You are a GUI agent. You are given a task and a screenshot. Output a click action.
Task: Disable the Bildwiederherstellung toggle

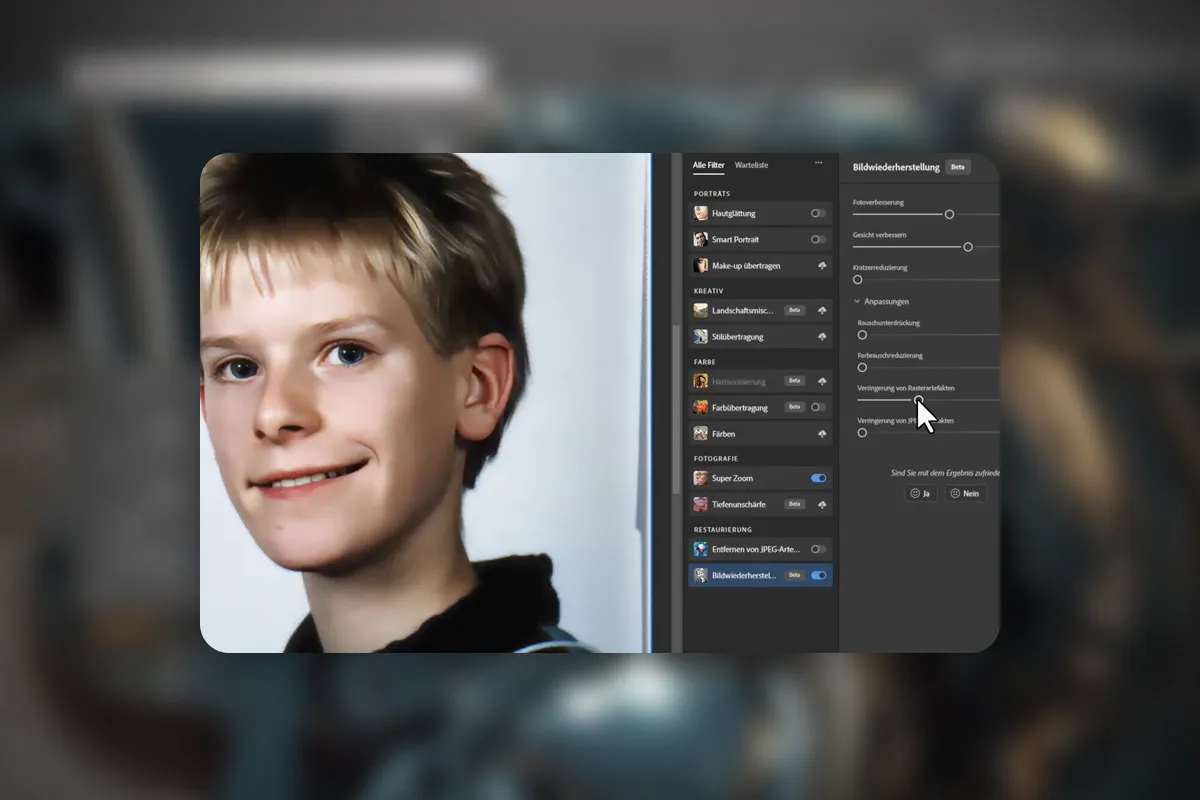819,575
